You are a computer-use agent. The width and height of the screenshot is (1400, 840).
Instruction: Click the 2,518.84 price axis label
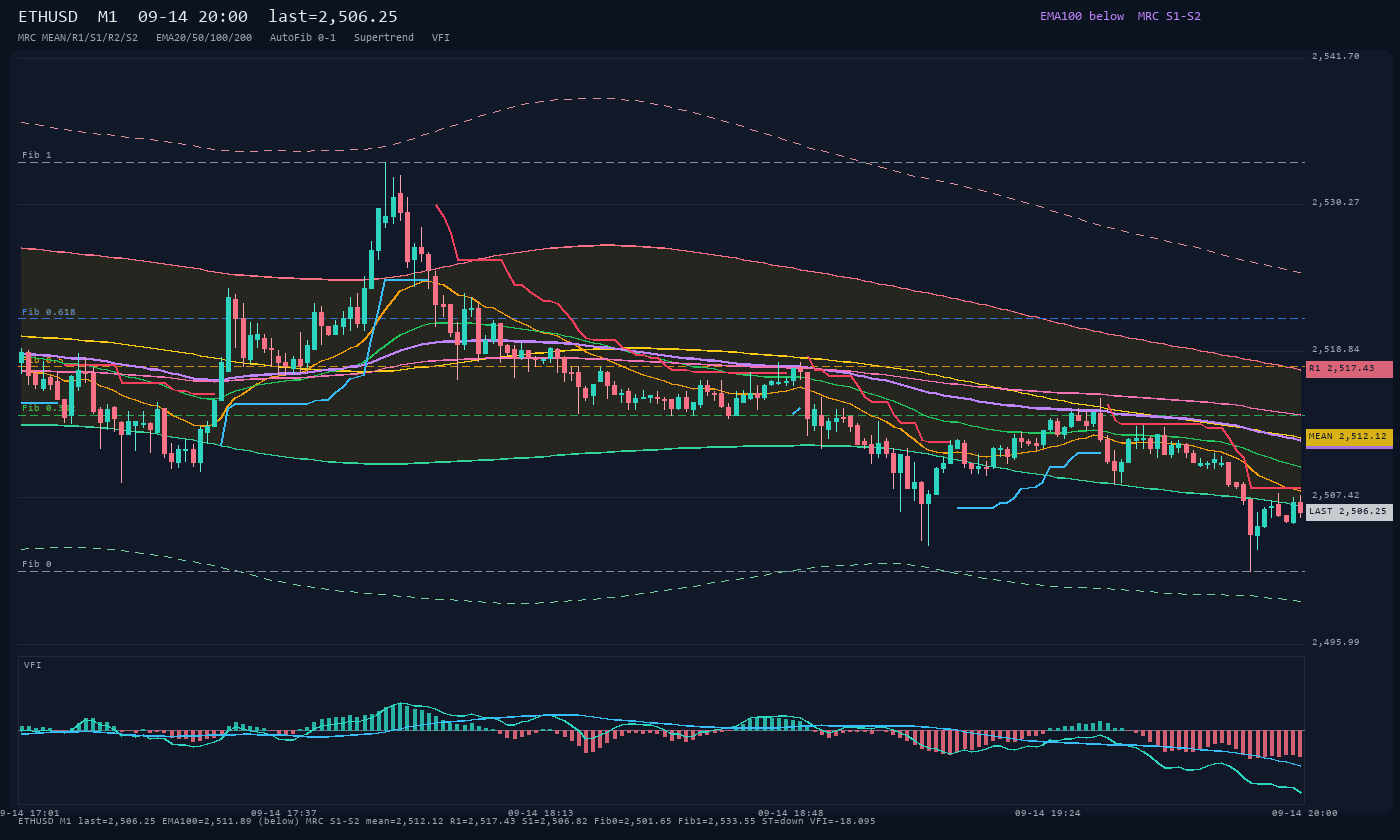click(x=1336, y=349)
